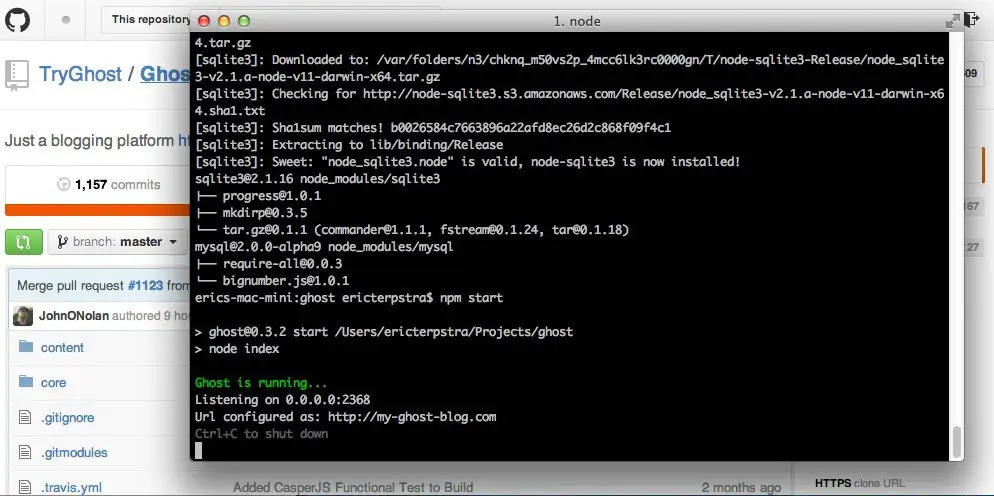Click the sign-out icon at top right
The height and width of the screenshot is (496, 994).
point(972,20)
